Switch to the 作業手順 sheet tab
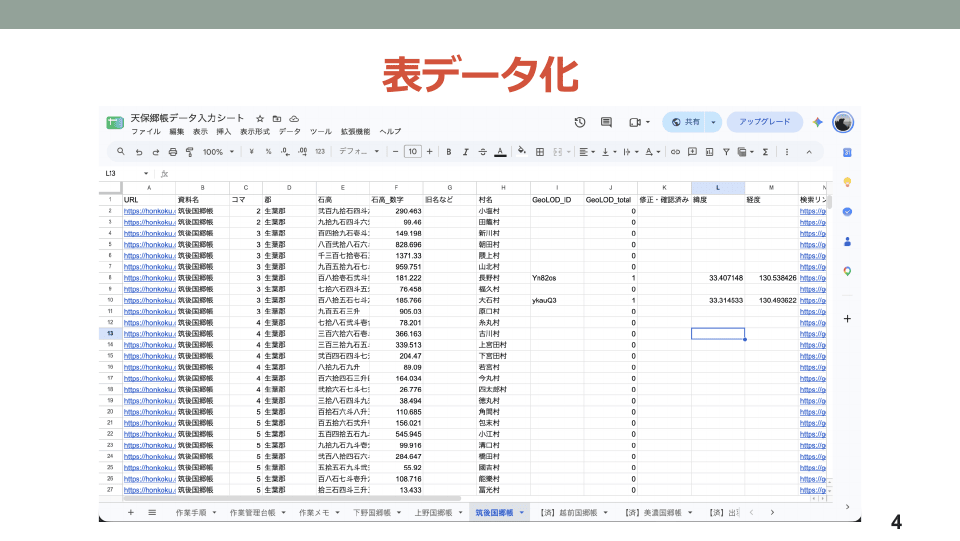The height and width of the screenshot is (541, 960). [x=191, y=513]
